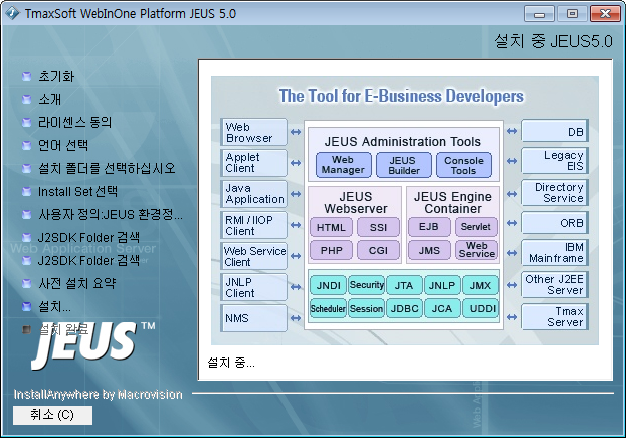Screen dimensions: 626x438
Task: Click the bullet icon beside 라이센스 동의
Action: coord(26,122)
